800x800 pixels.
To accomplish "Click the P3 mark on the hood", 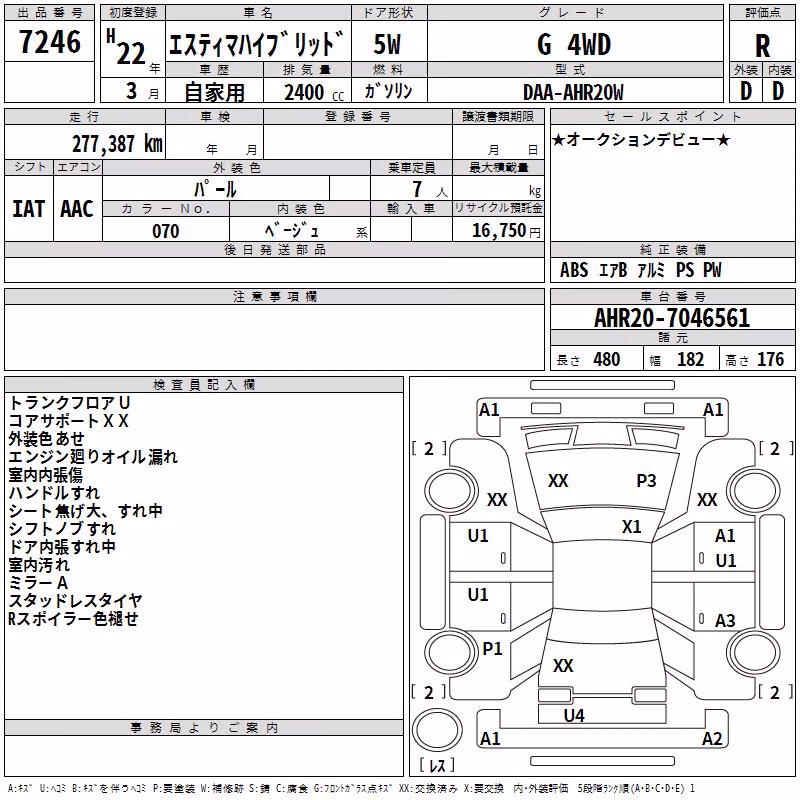I will tap(646, 481).
